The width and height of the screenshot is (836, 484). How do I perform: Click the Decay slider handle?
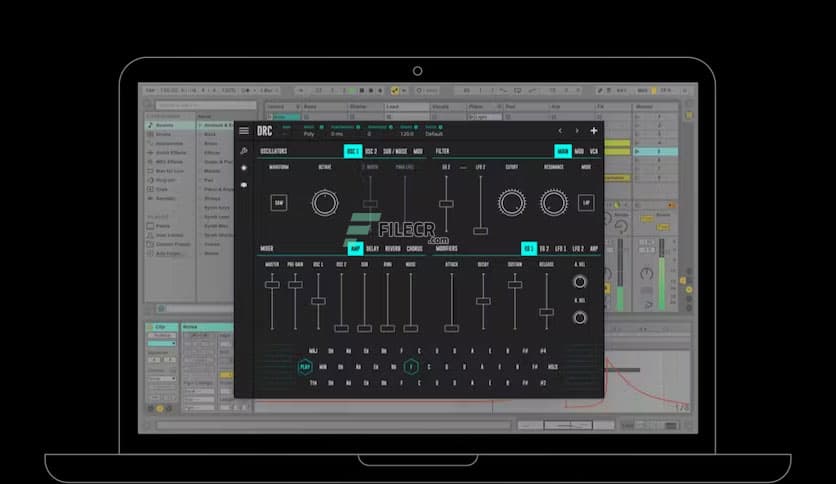483,301
